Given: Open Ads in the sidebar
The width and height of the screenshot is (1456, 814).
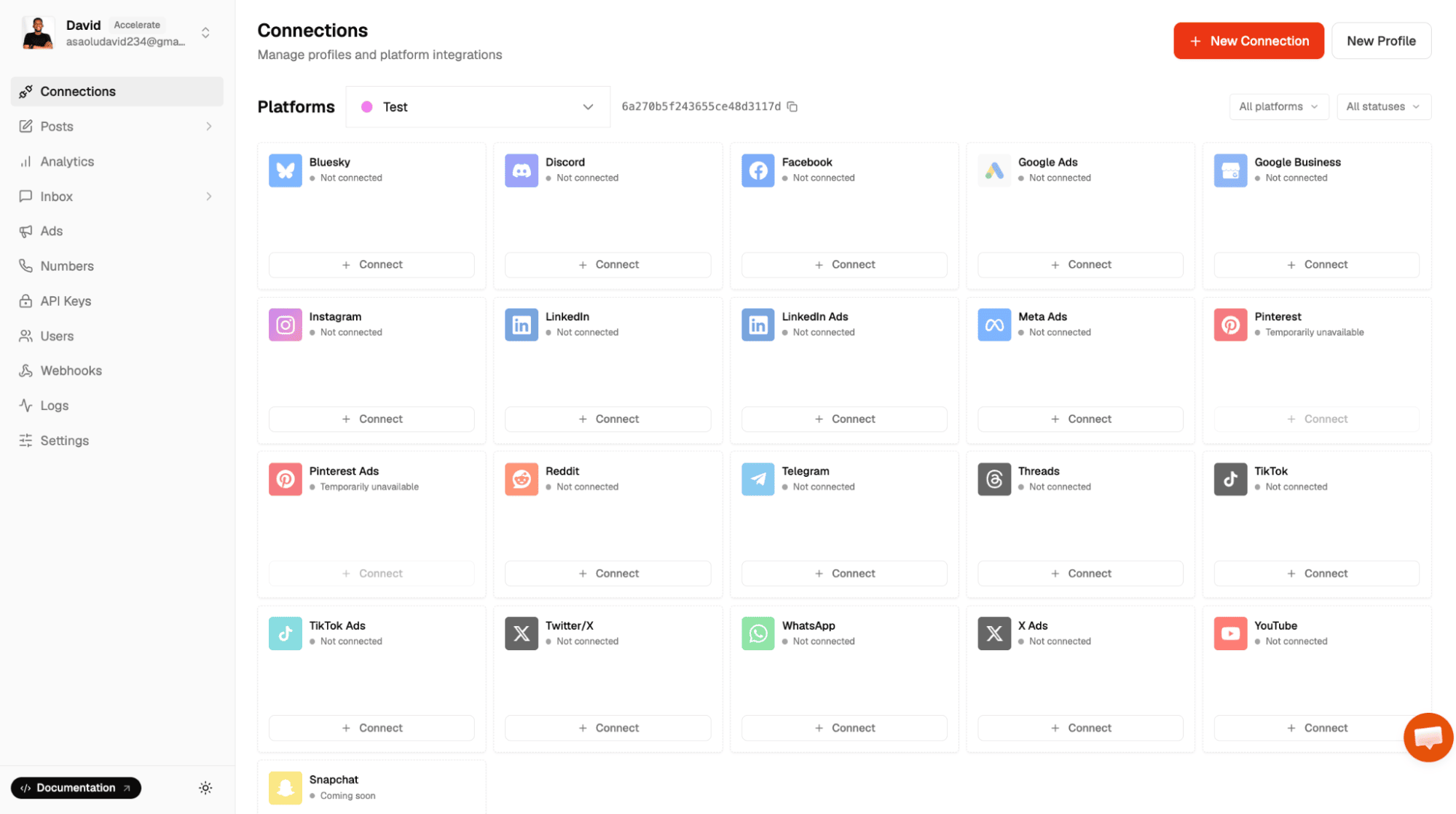Looking at the screenshot, I should 117,232.
